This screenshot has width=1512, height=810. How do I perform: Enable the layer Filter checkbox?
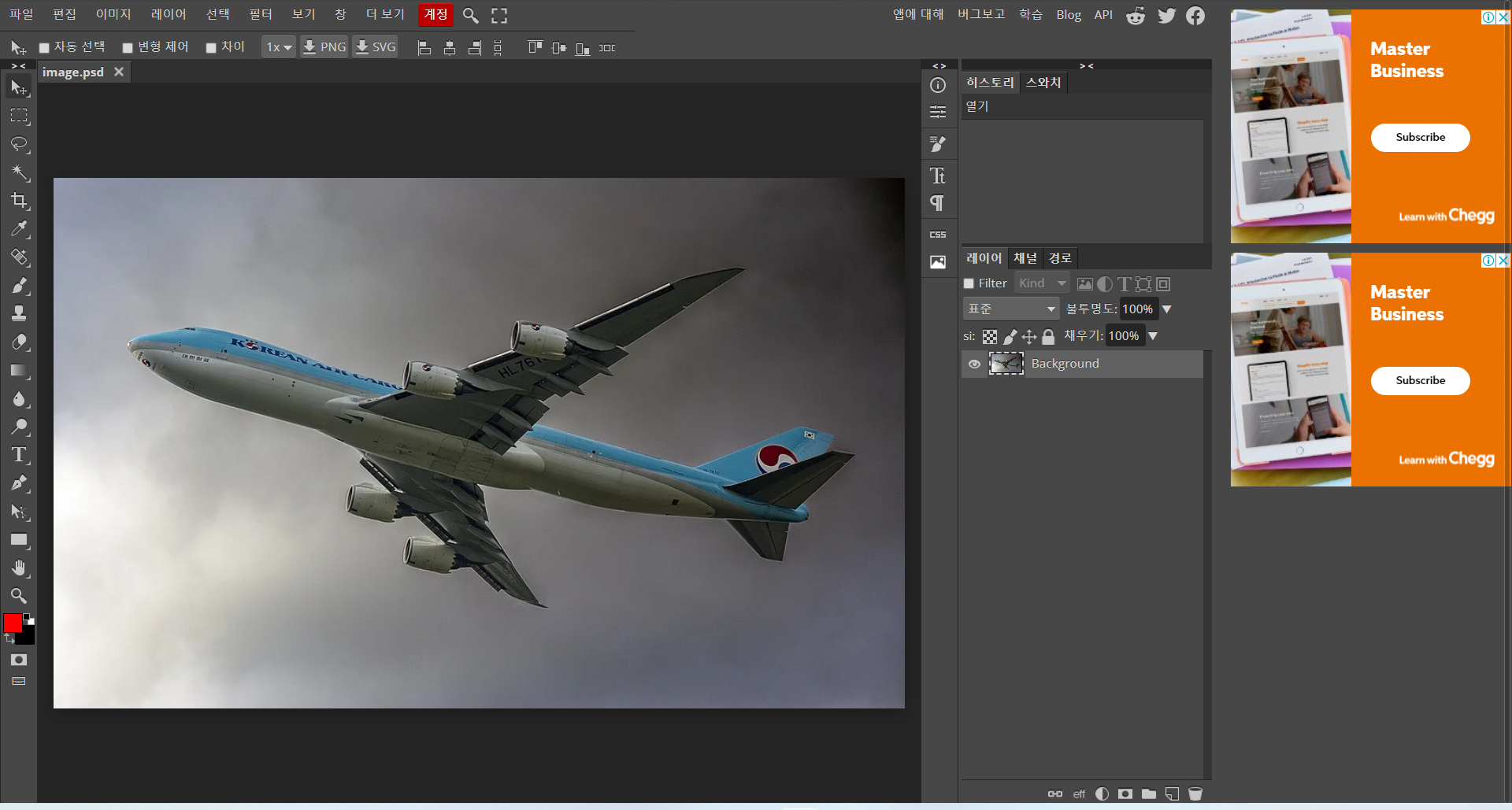point(969,284)
